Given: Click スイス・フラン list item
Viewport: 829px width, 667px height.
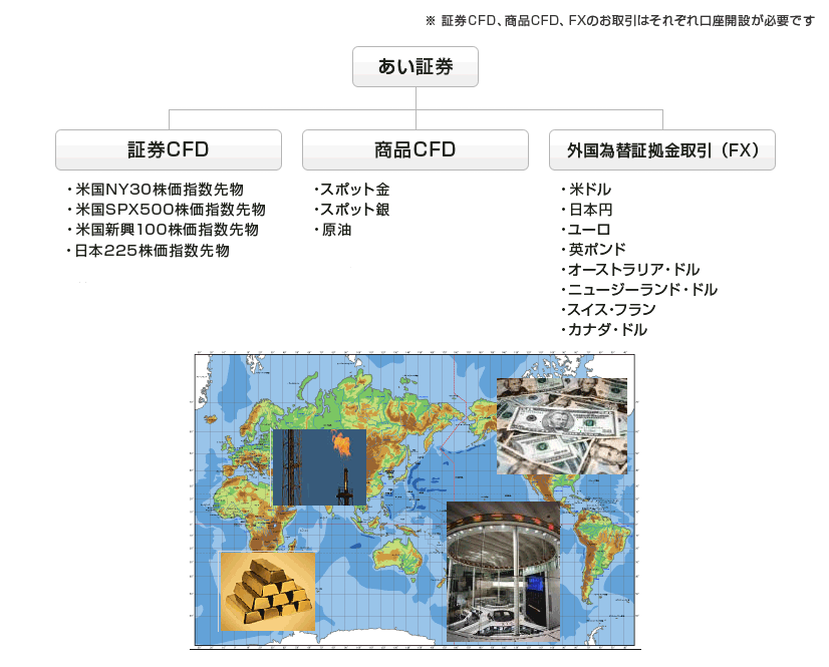Looking at the screenshot, I should (x=609, y=310).
